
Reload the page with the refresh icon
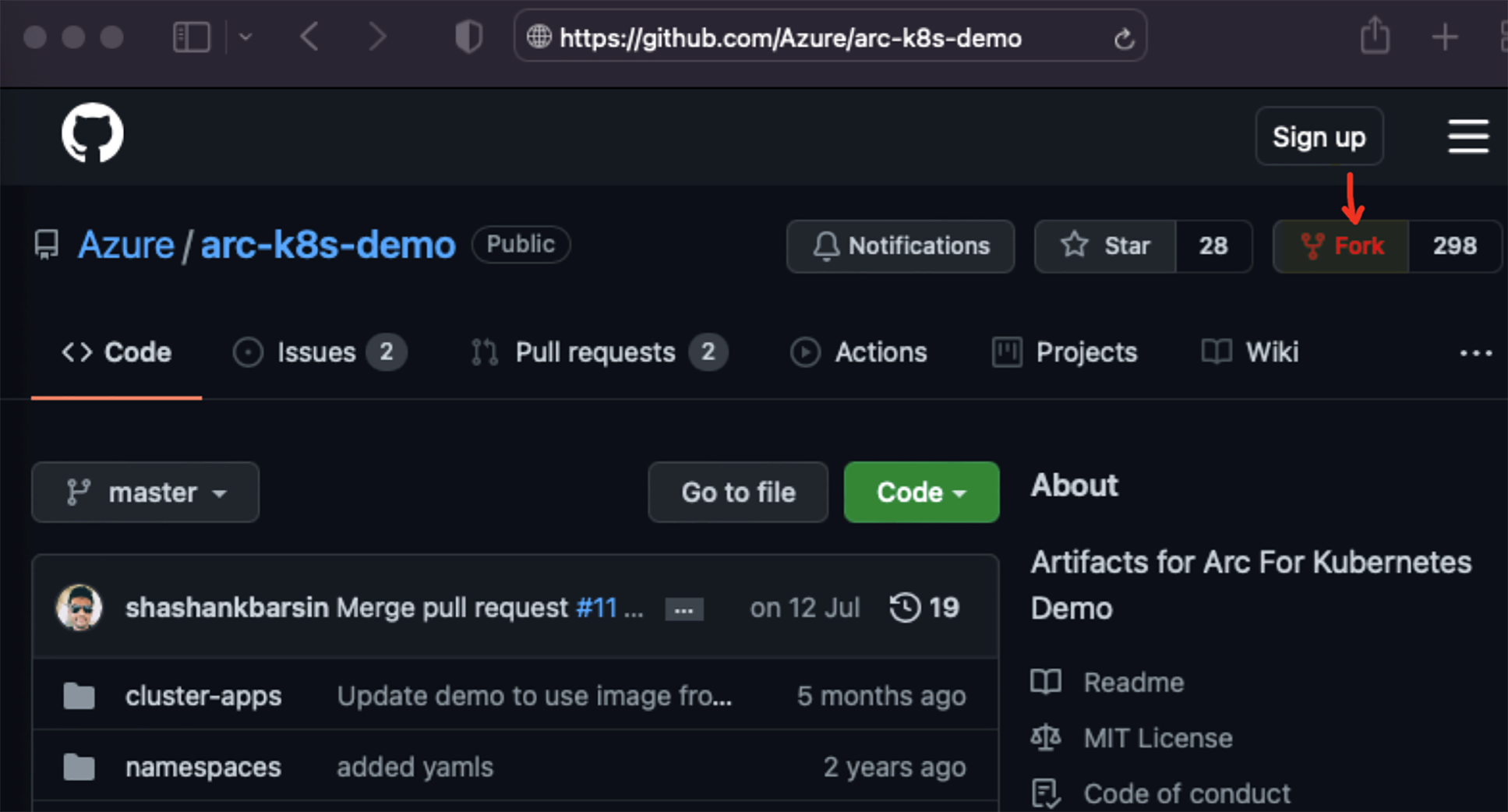click(1124, 37)
